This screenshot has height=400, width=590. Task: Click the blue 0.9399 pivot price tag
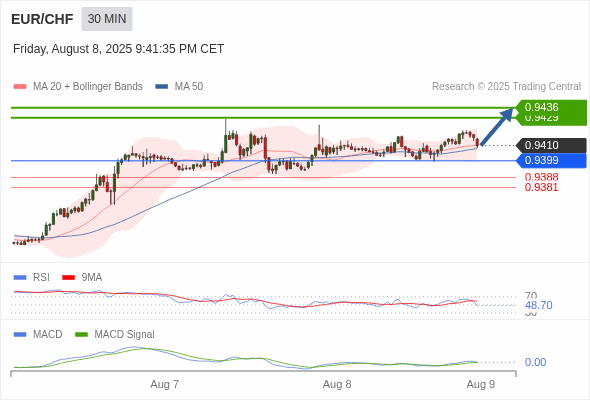pyautogui.click(x=551, y=161)
